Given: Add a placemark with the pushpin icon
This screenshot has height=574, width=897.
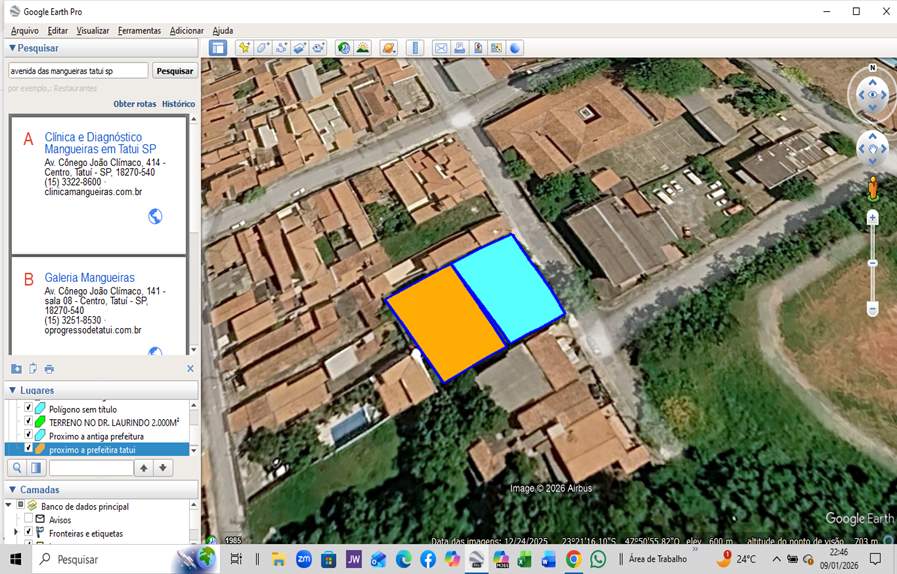Looking at the screenshot, I should coord(244,48).
